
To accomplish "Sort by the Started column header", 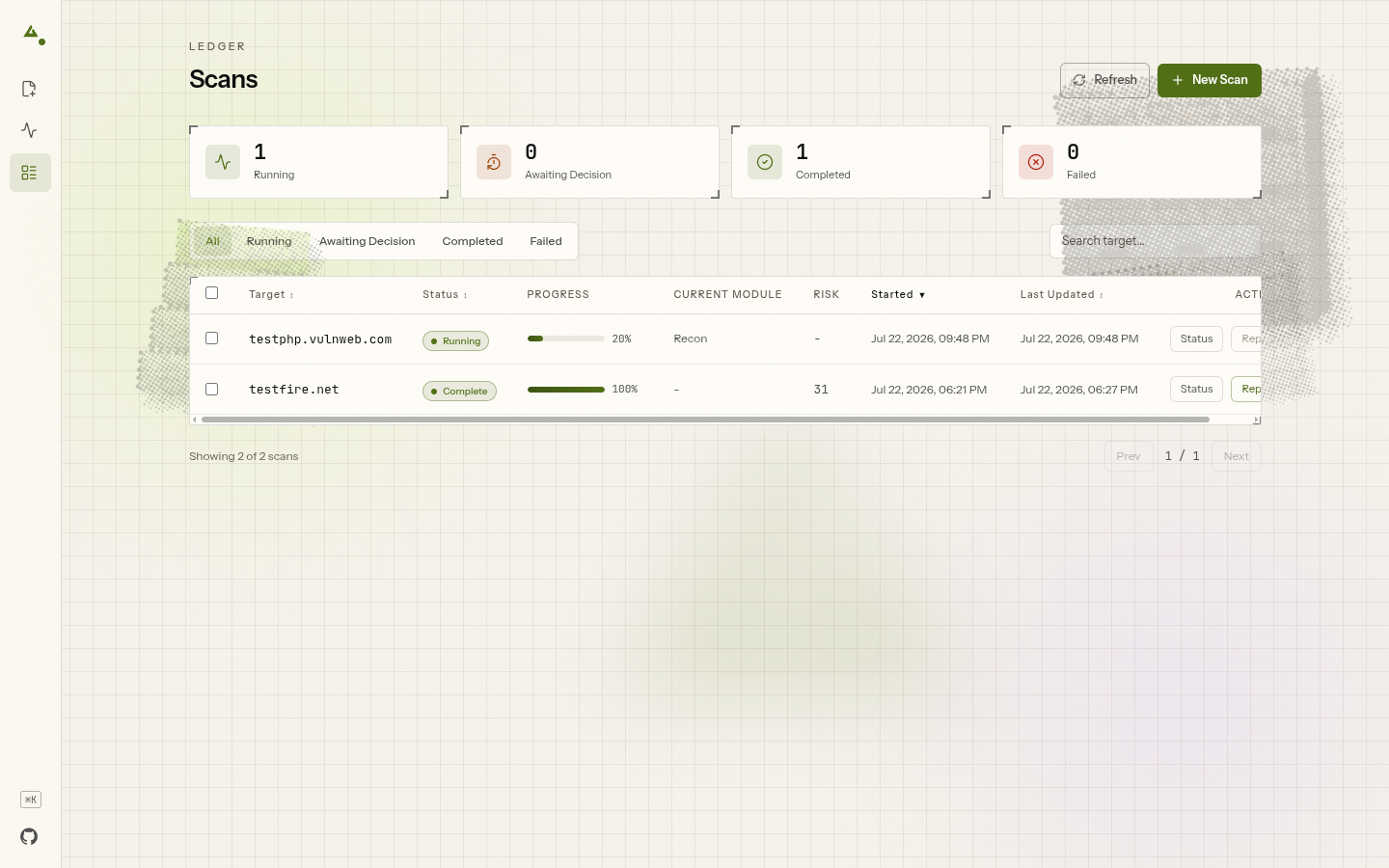I will [x=898, y=295].
